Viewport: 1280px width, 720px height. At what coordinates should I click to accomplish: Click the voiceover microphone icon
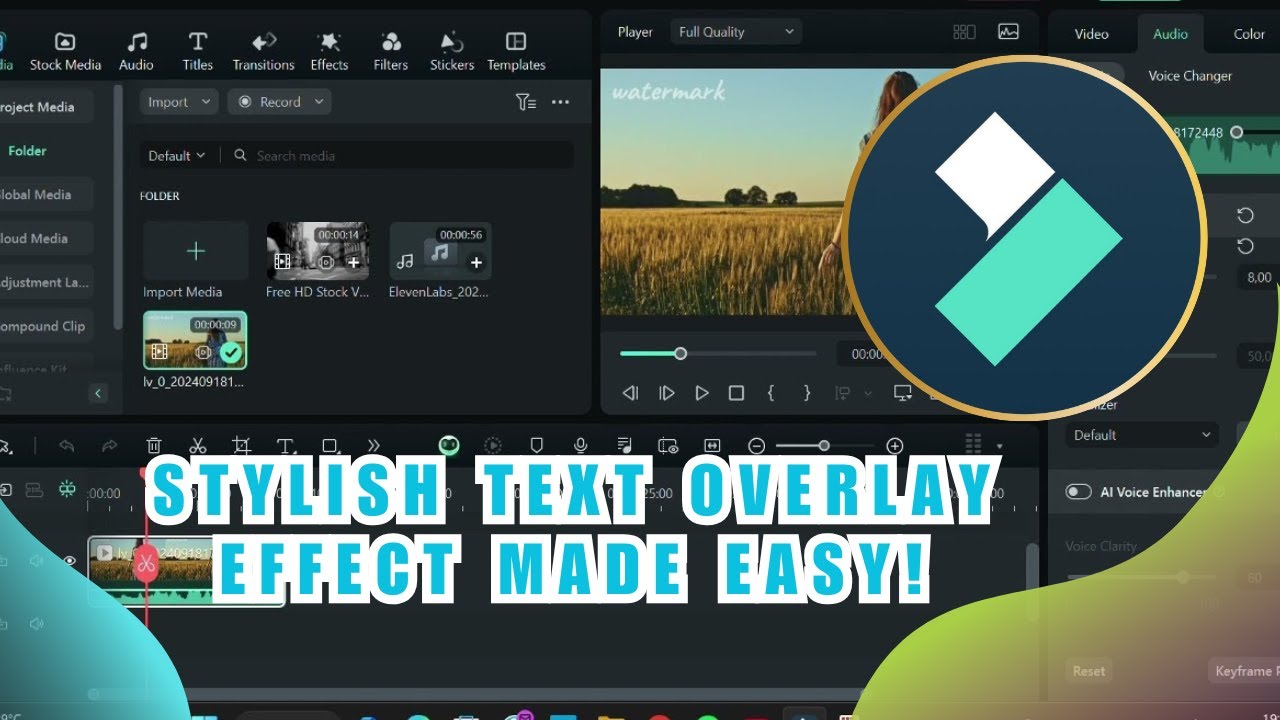coord(580,446)
